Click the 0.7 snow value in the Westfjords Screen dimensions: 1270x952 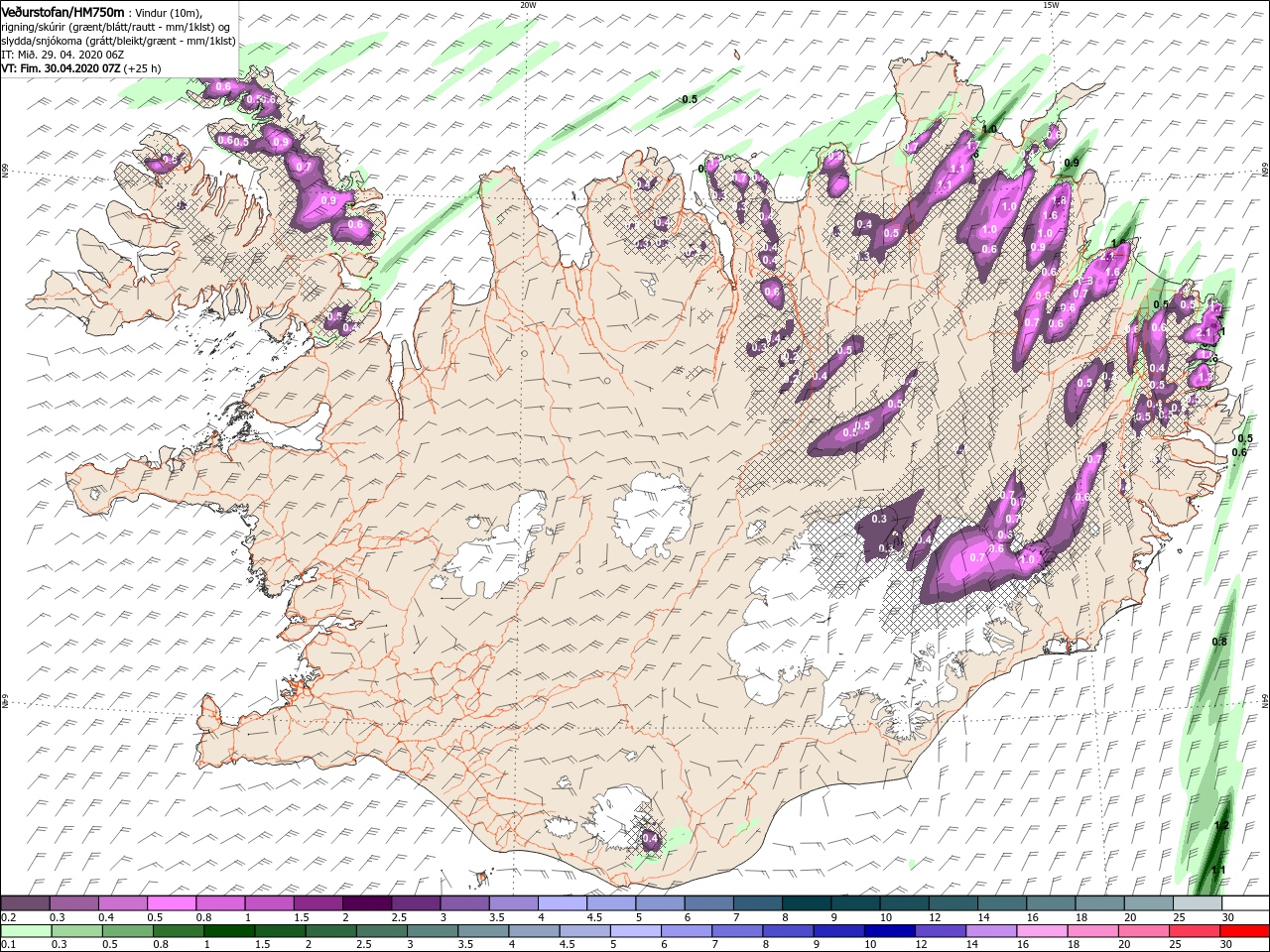(304, 167)
